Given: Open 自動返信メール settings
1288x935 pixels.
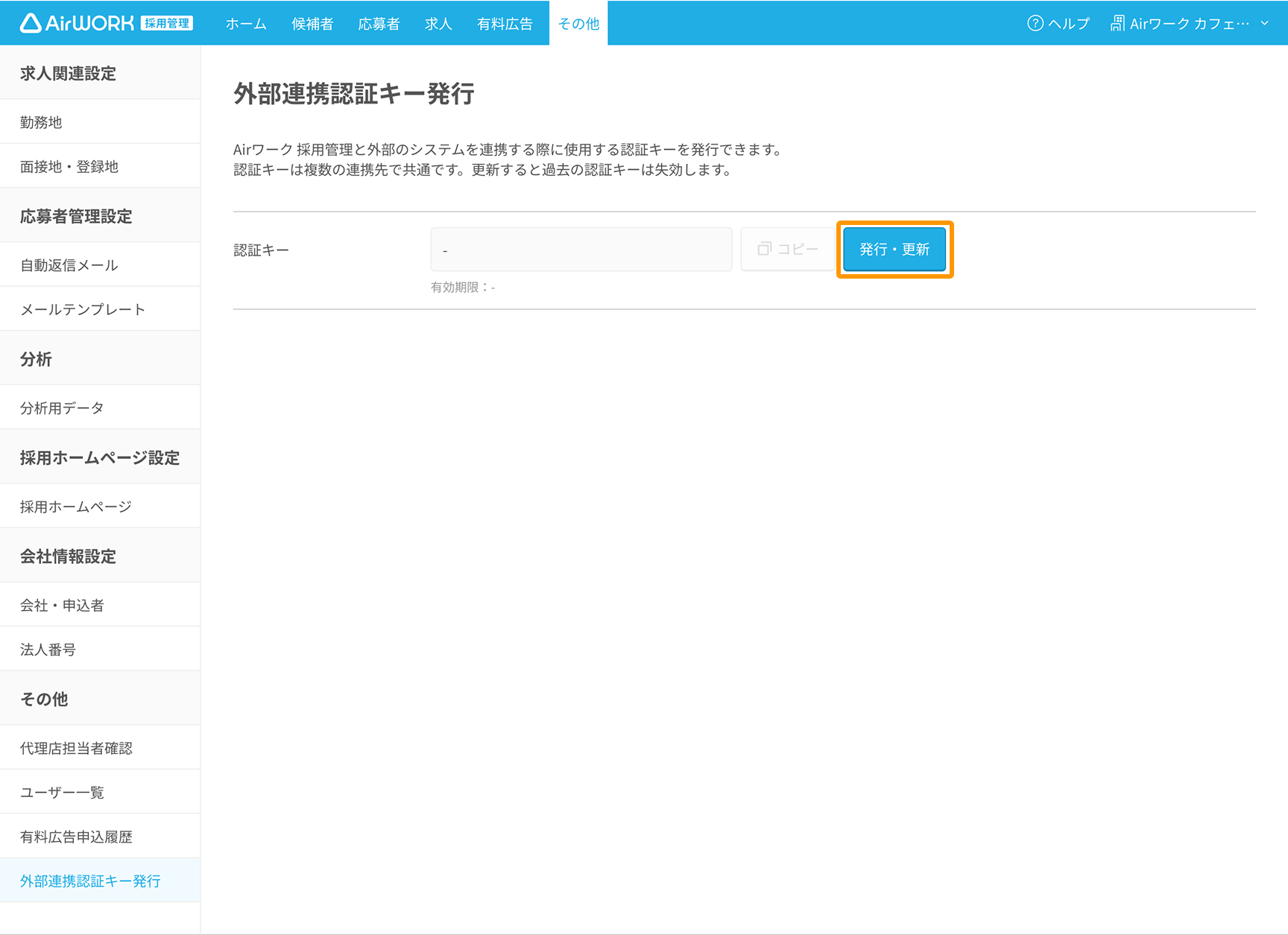Looking at the screenshot, I should 100,264.
